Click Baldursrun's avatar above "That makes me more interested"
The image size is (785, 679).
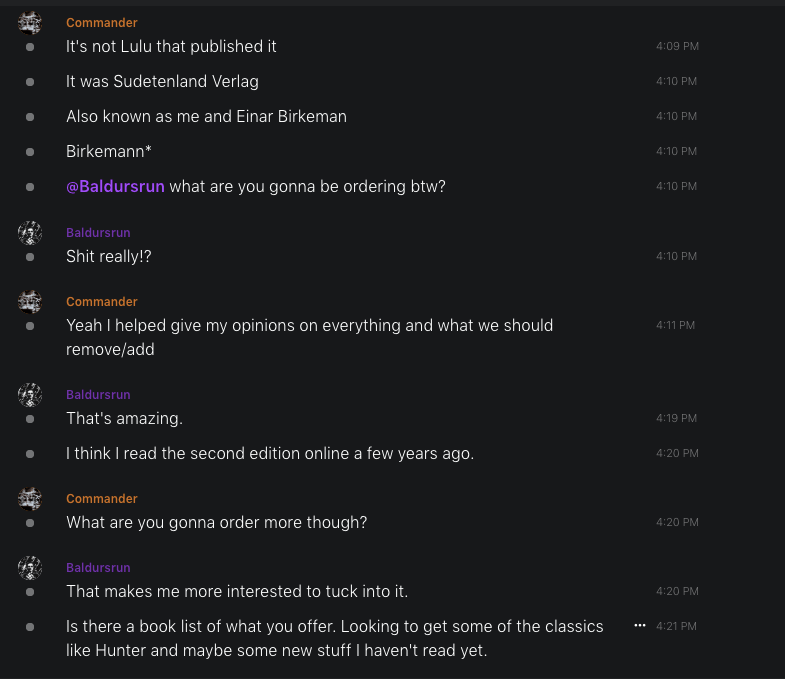coord(30,569)
